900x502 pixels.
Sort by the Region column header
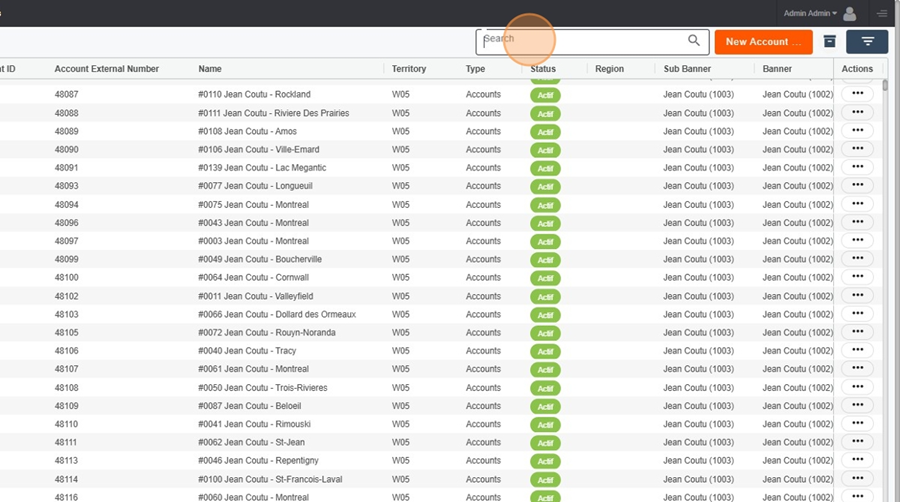click(610, 69)
